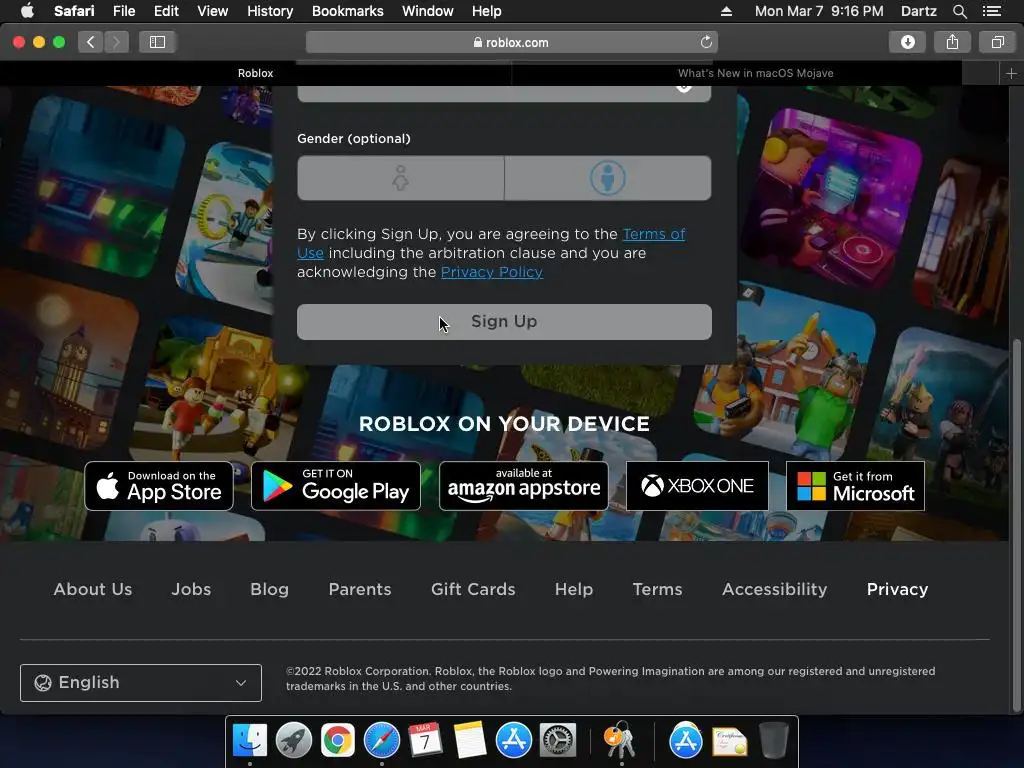The width and height of the screenshot is (1024, 768).
Task: Open the Share sheet in Safari
Action: [x=953, y=42]
